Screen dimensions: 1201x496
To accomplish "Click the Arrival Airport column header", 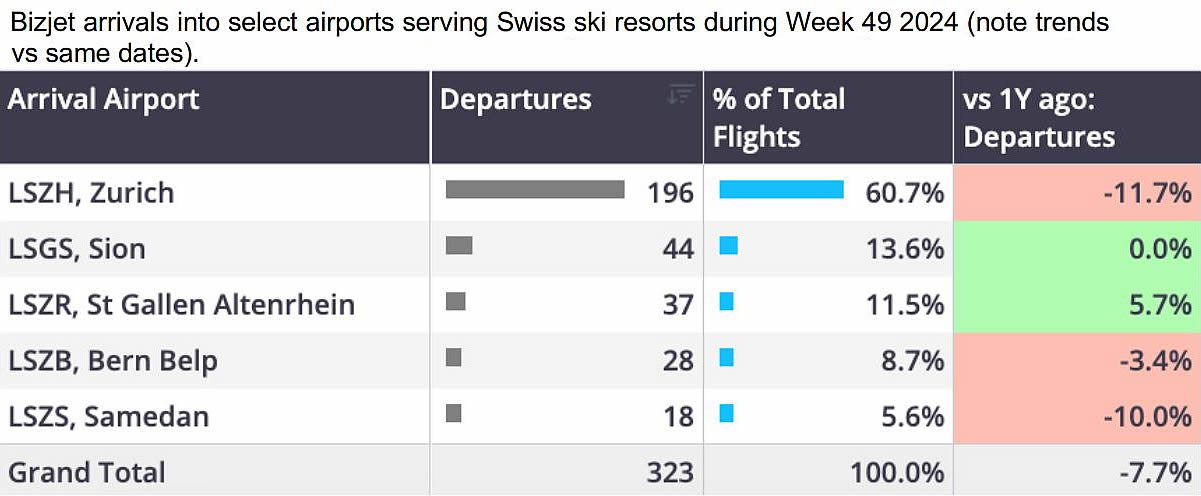I will pyautogui.click(x=104, y=100).
